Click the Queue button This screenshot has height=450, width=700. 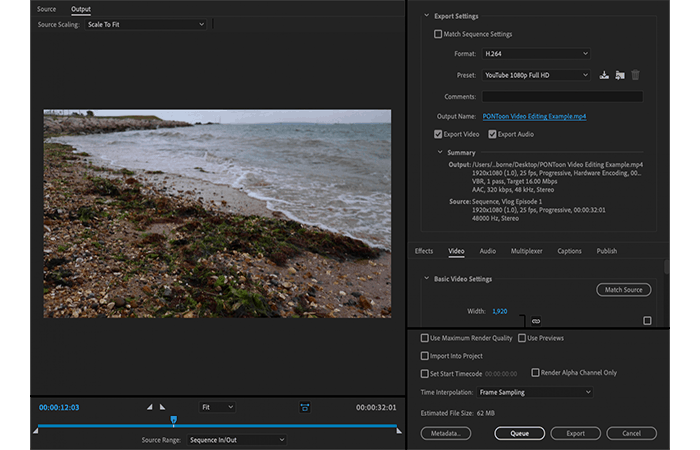(520, 433)
